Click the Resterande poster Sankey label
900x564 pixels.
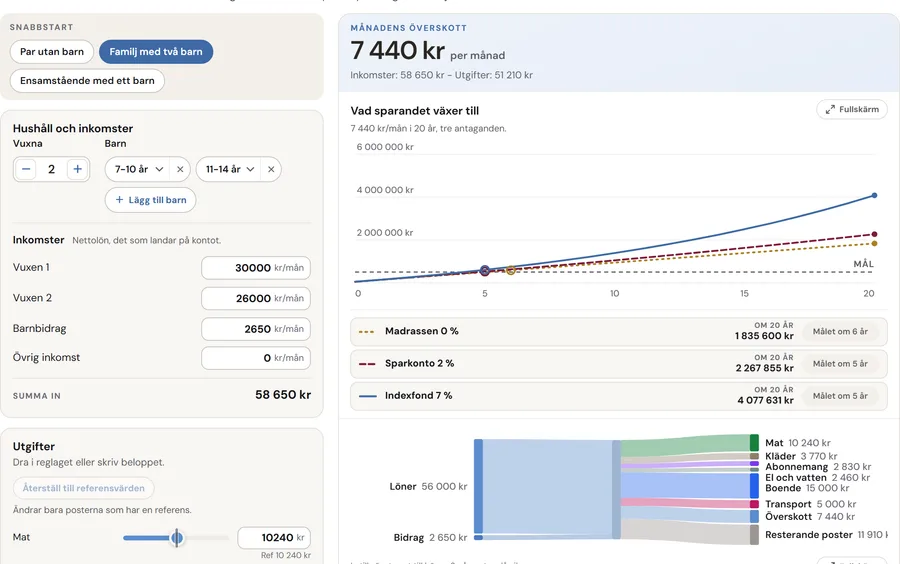click(826, 535)
